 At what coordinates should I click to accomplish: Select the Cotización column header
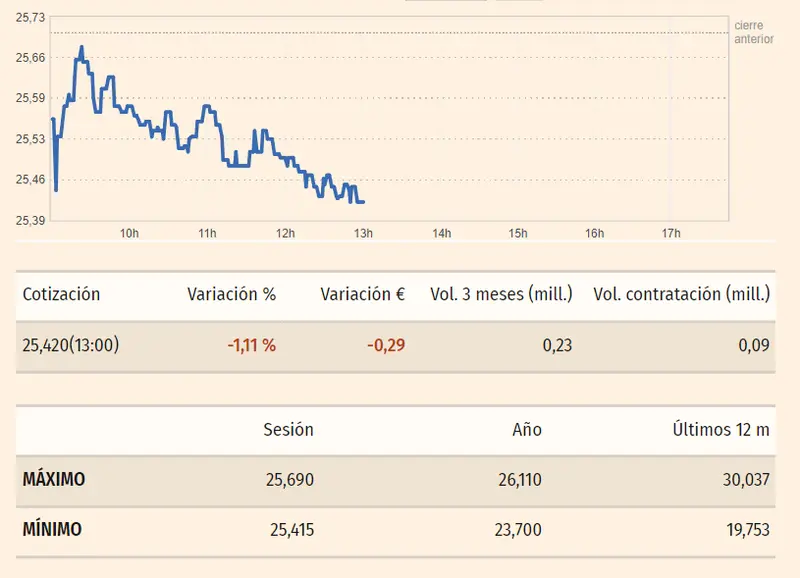click(x=62, y=295)
